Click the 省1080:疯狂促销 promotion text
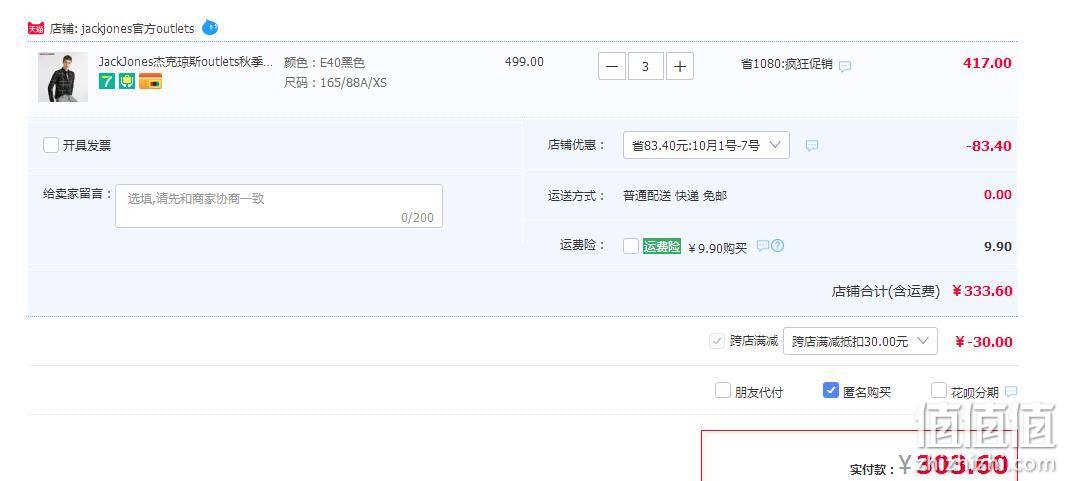This screenshot has width=1065, height=481. click(787, 65)
